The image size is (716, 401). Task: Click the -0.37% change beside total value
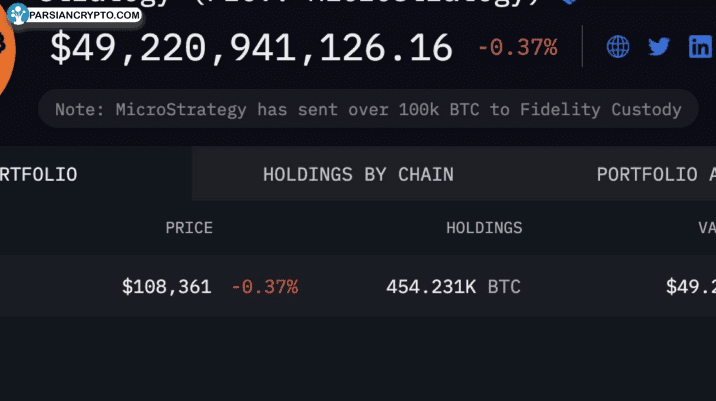click(x=518, y=47)
